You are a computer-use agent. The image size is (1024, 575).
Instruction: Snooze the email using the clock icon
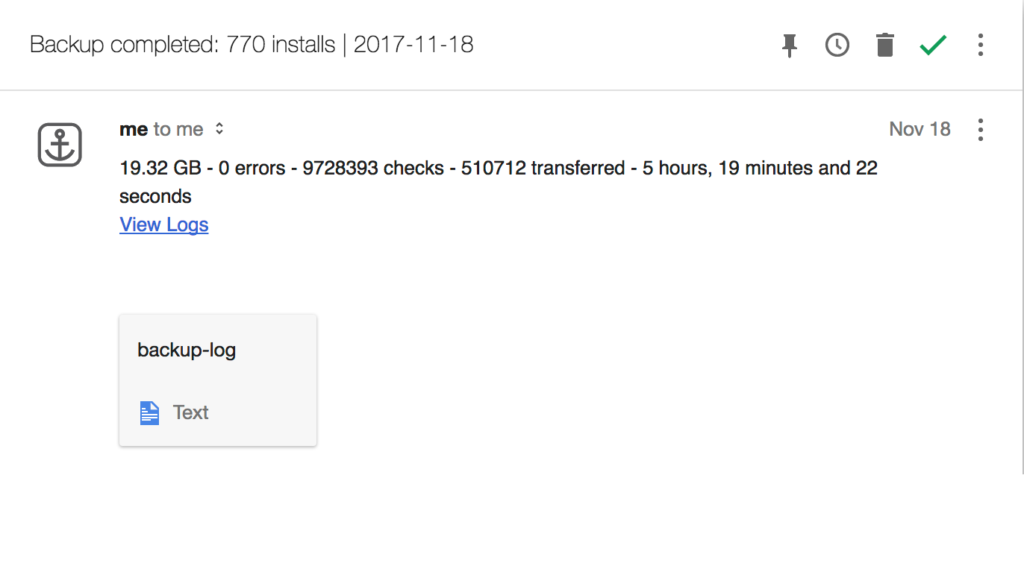(837, 45)
